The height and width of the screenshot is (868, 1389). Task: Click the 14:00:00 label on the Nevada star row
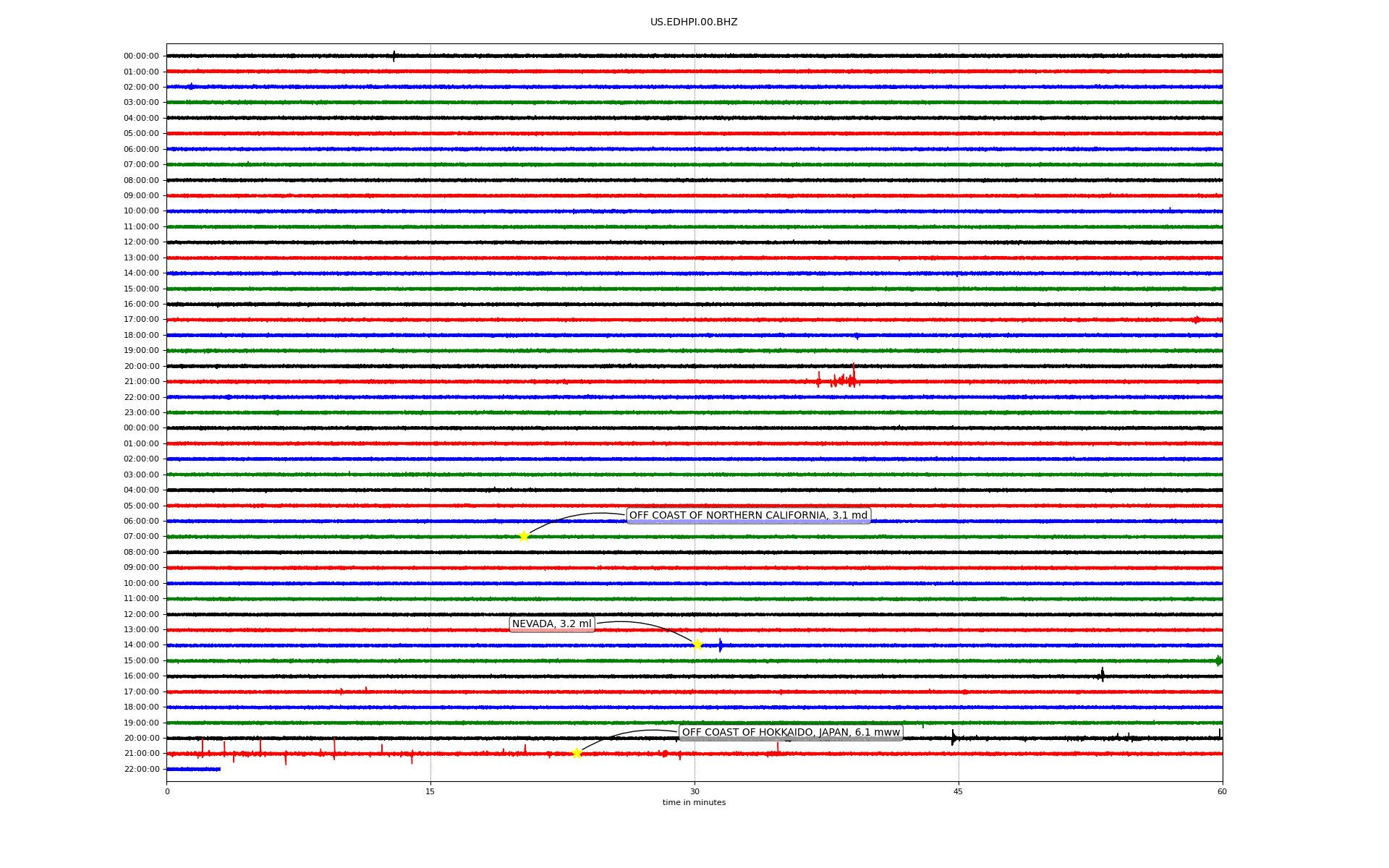pos(141,644)
